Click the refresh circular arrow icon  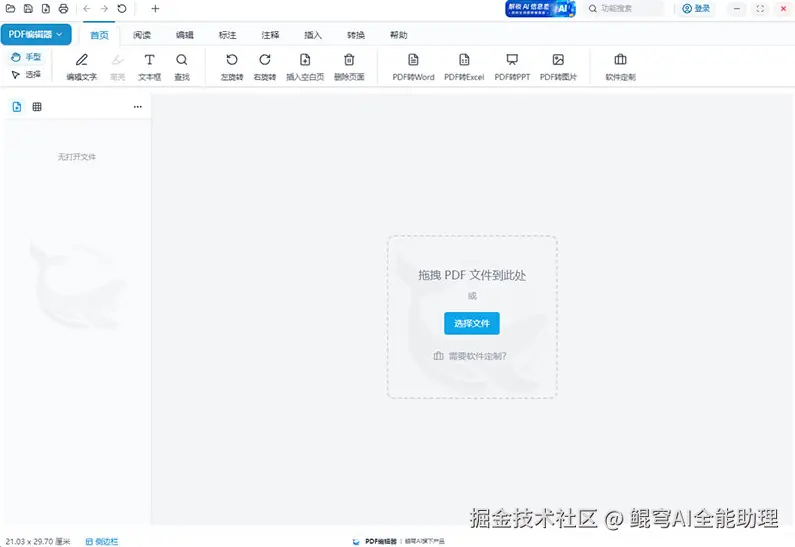tap(122, 9)
